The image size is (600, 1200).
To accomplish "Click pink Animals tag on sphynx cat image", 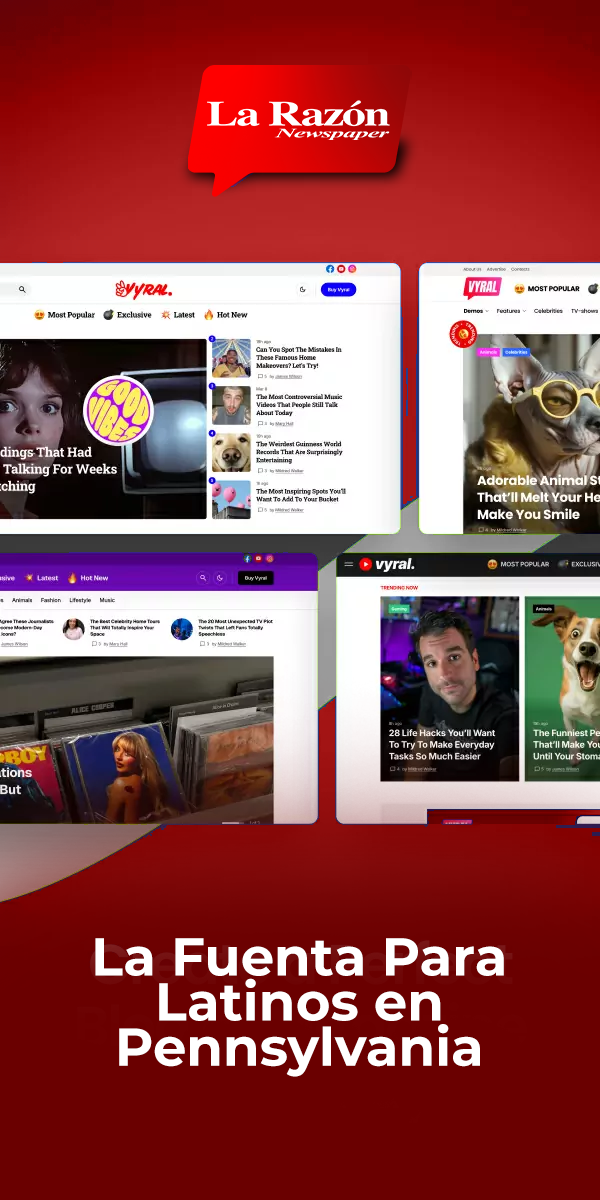I will [488, 352].
